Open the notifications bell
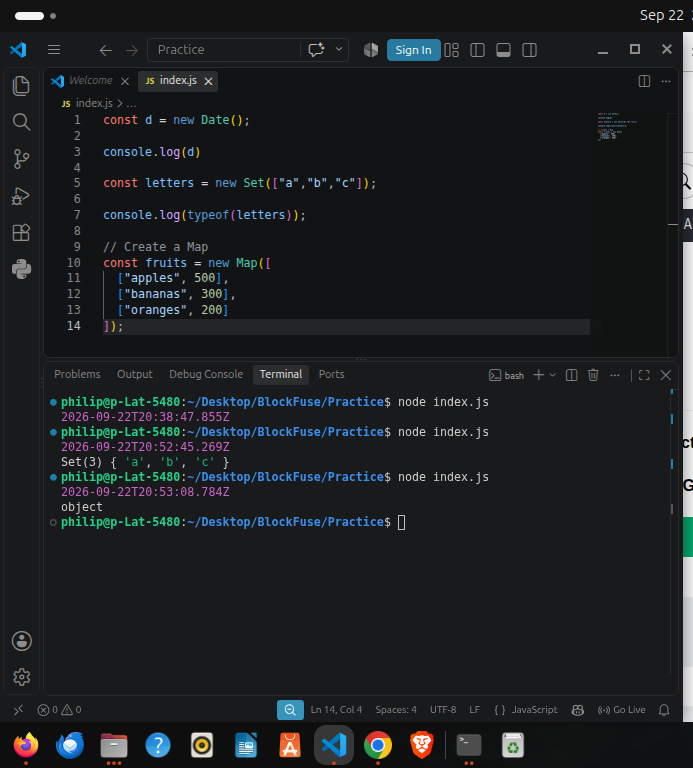Image resolution: width=693 pixels, height=768 pixels. 664,710
